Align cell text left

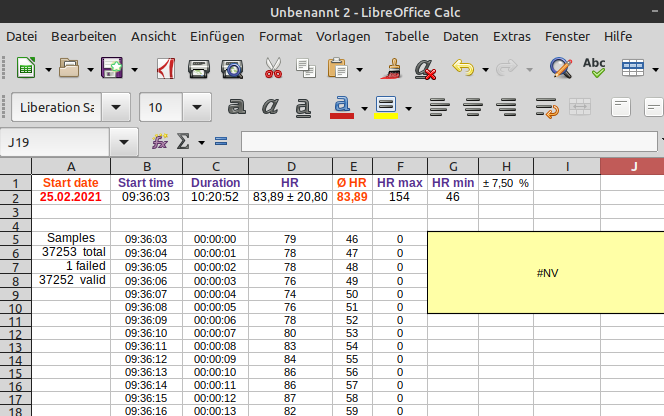pyautogui.click(x=439, y=107)
